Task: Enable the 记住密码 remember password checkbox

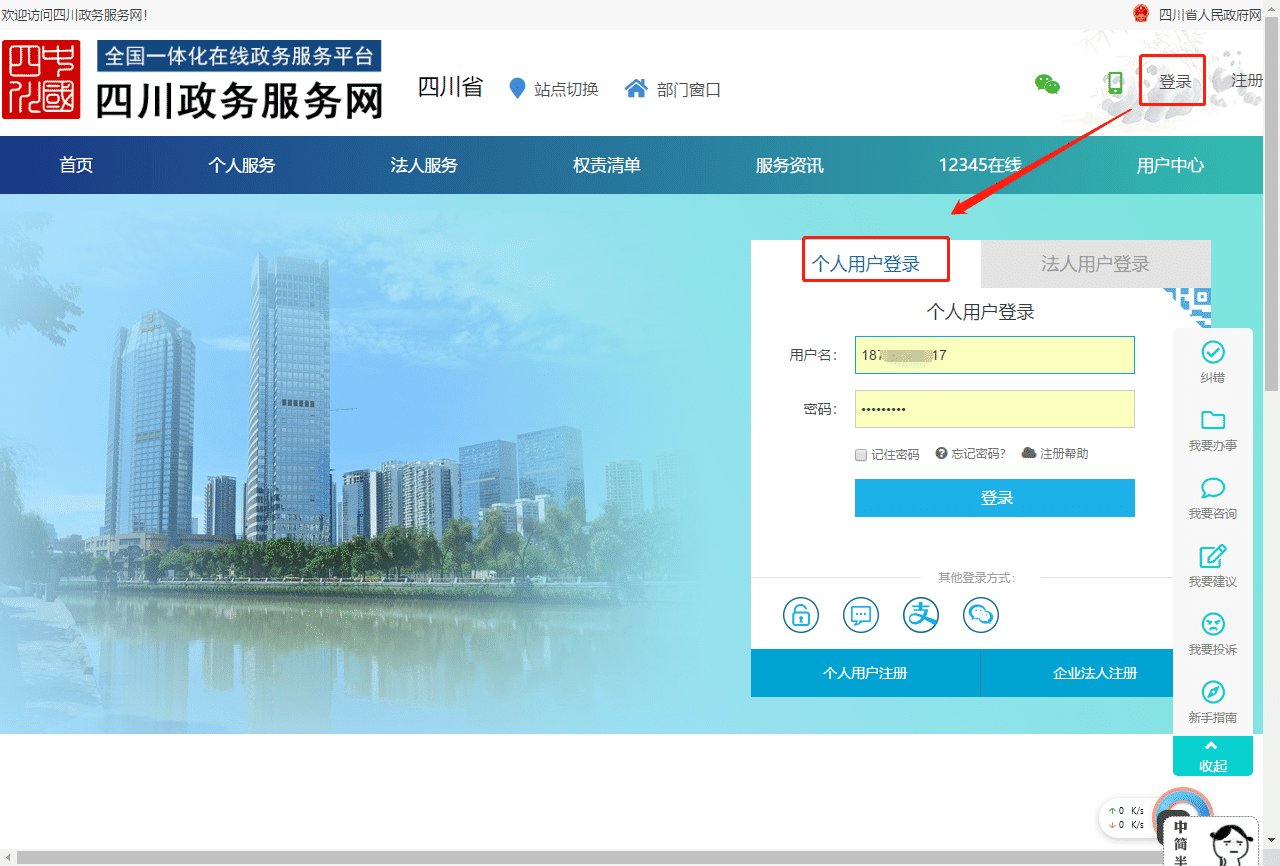Action: pos(860,454)
